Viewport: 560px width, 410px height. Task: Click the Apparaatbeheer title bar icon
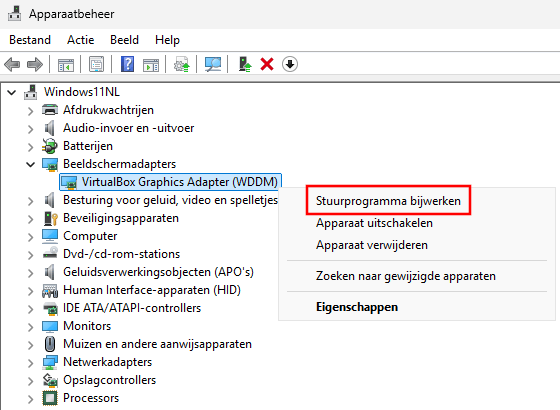pyautogui.click(x=15, y=14)
